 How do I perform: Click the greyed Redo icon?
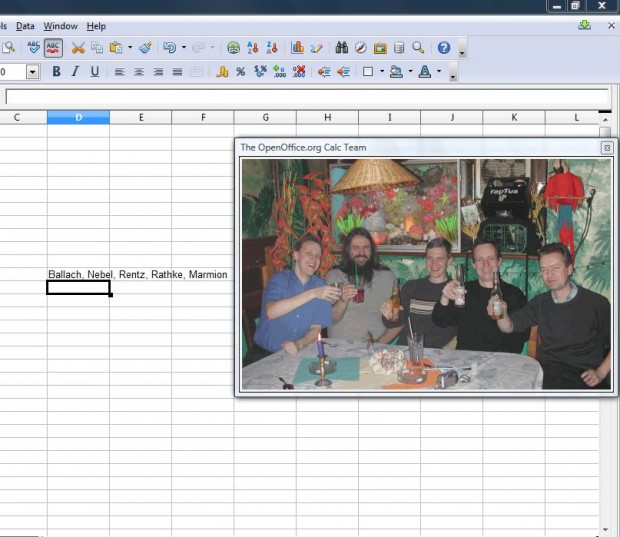tap(198, 48)
